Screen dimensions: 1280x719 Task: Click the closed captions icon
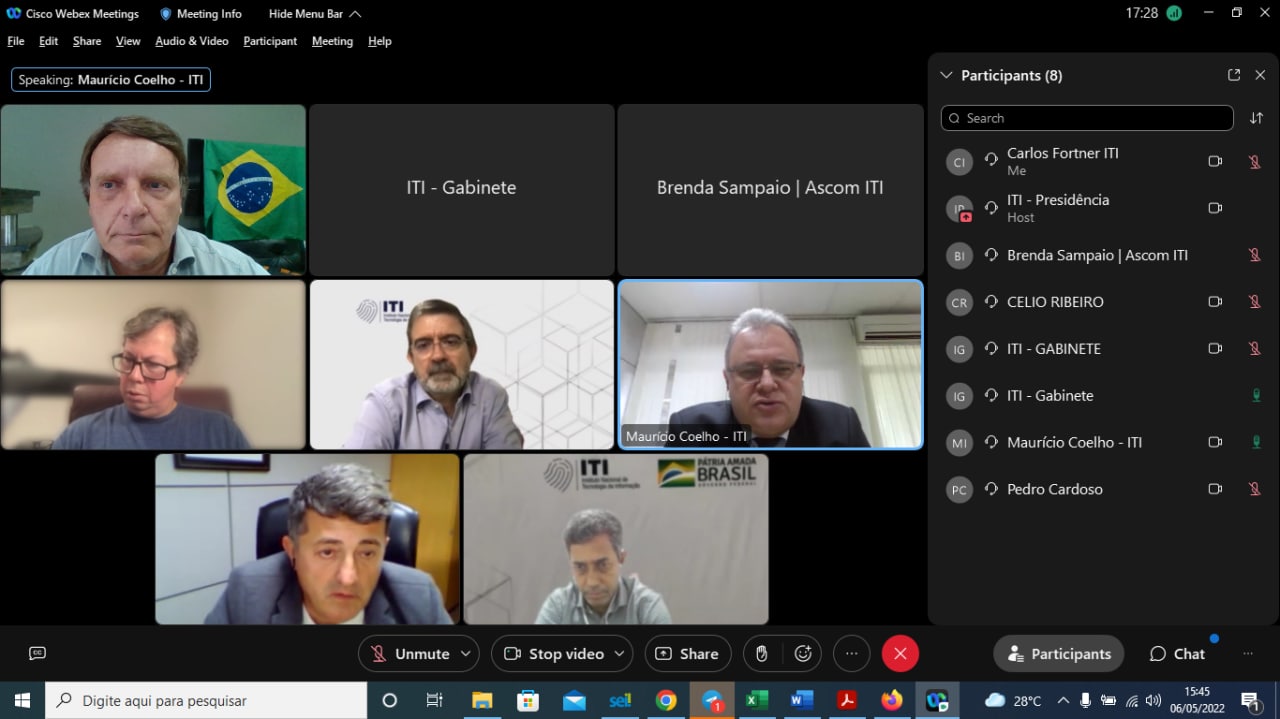tap(38, 653)
